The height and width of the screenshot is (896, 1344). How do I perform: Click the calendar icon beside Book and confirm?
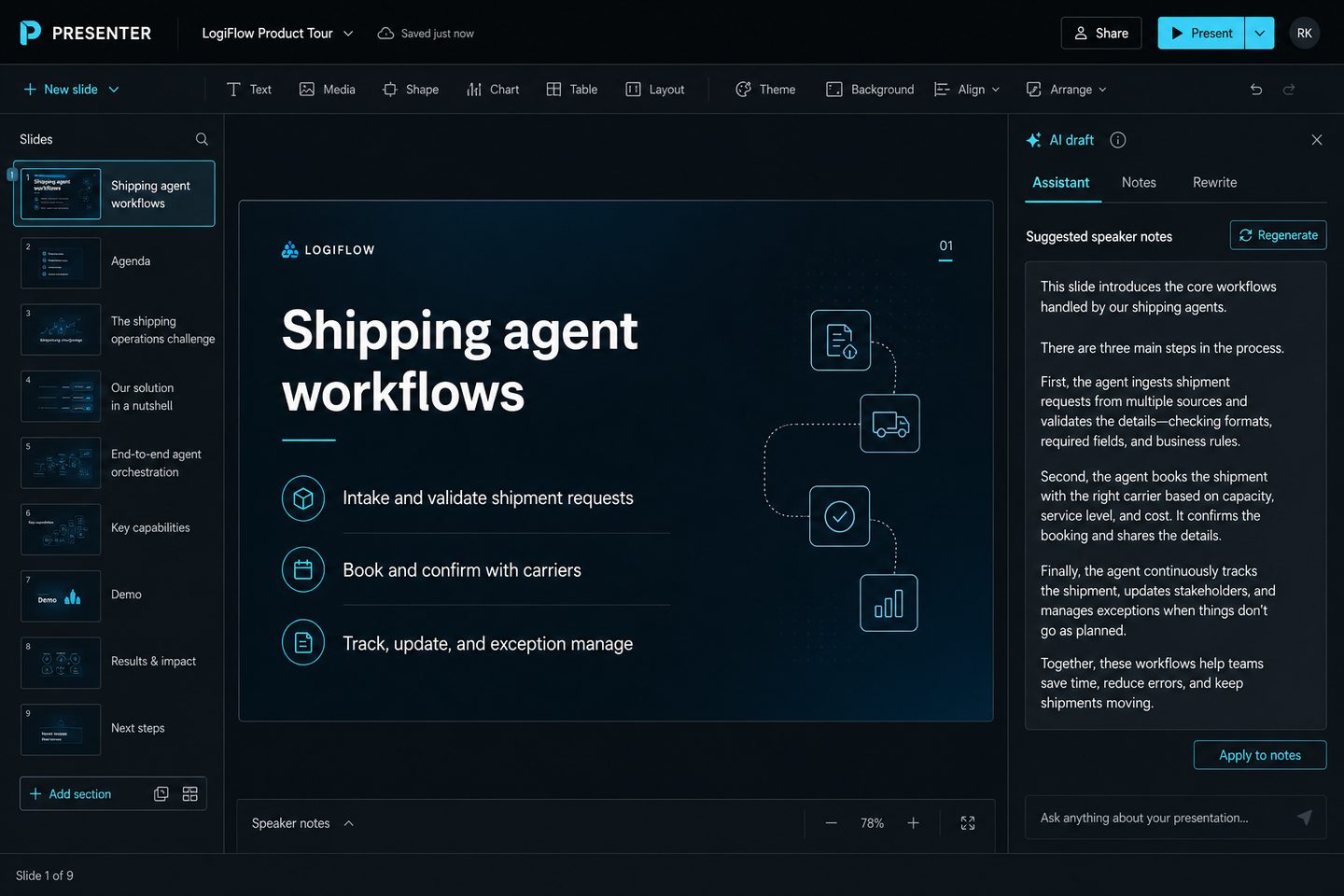point(303,570)
